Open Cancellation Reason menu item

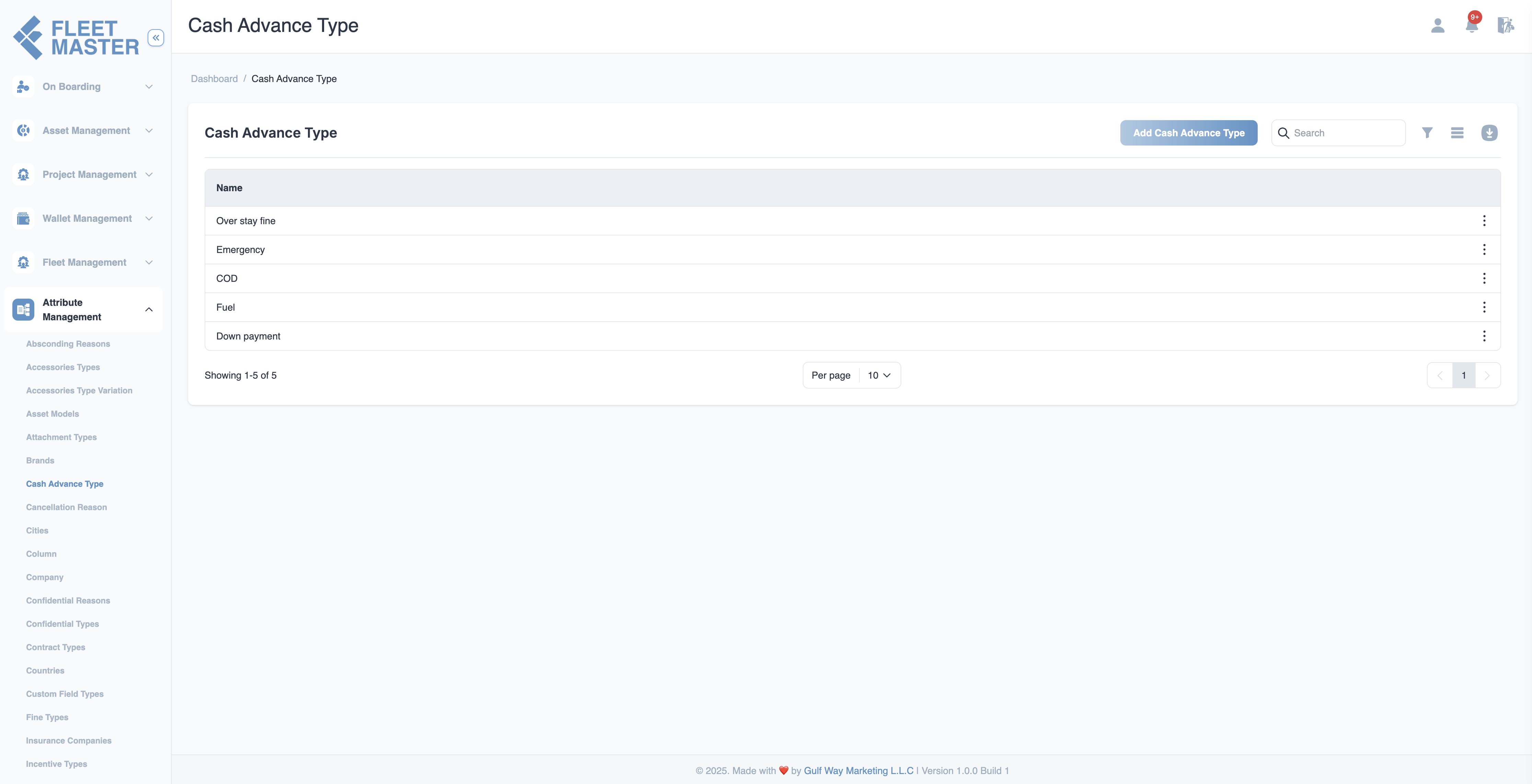click(67, 507)
